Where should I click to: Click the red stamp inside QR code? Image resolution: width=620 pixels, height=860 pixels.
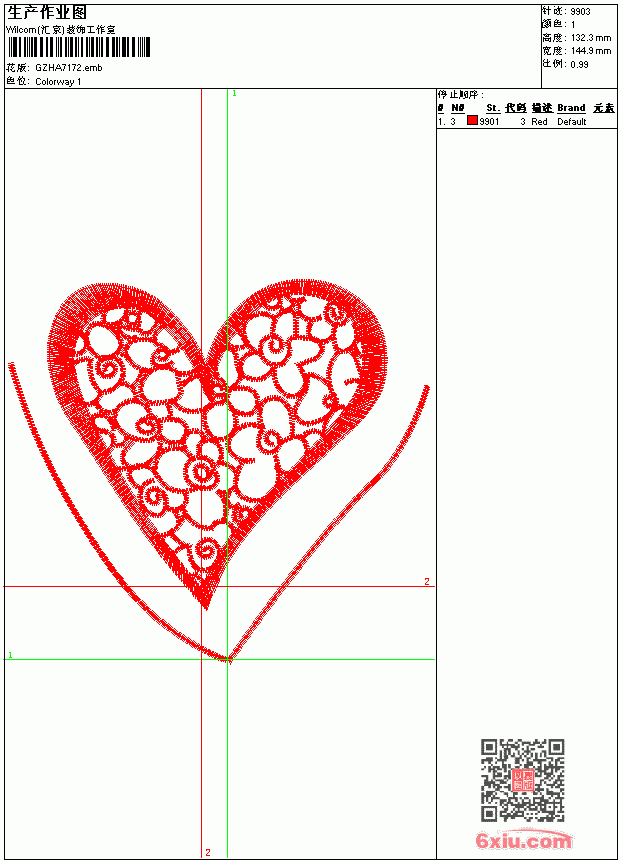(x=522, y=780)
